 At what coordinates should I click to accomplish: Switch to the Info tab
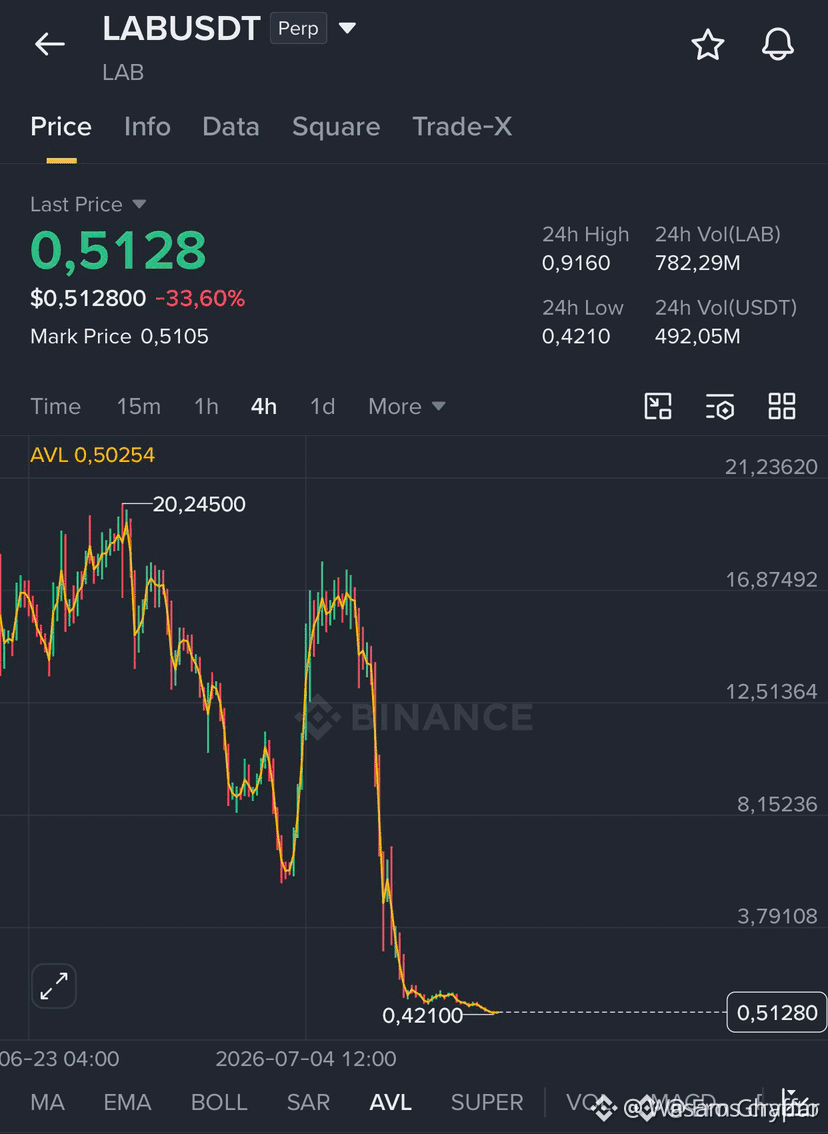tap(147, 127)
